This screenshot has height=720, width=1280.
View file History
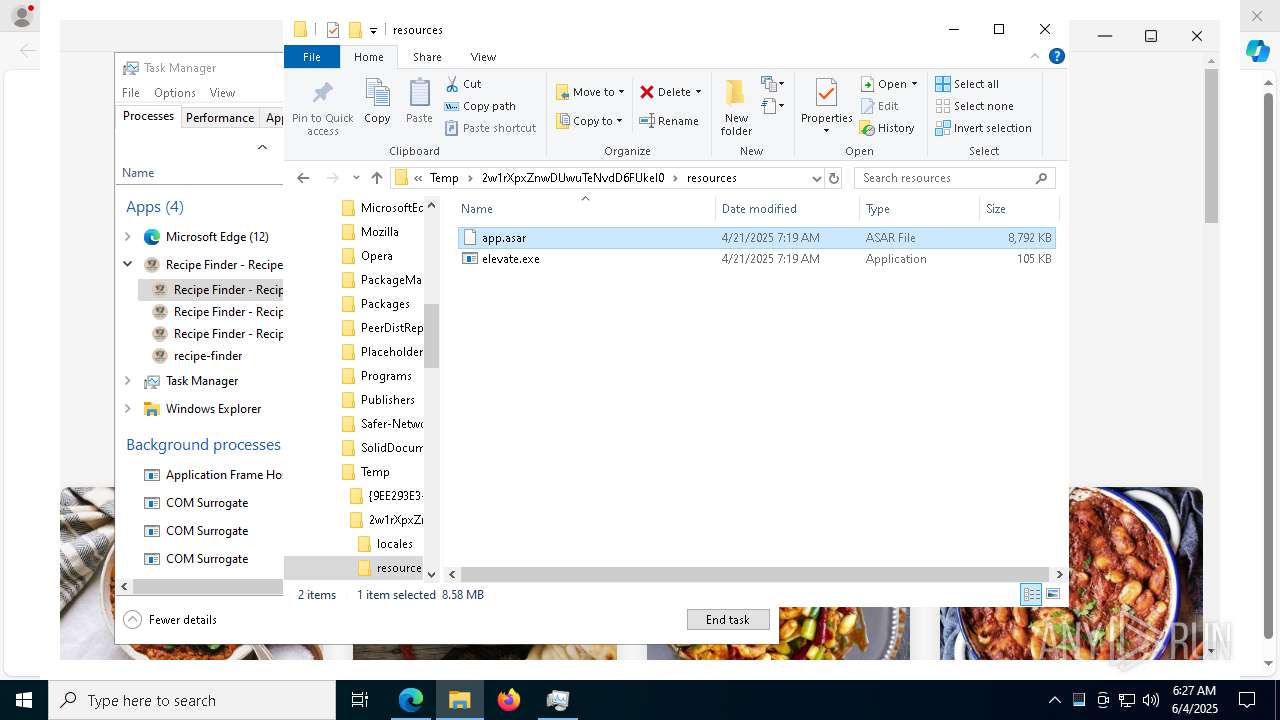point(888,128)
